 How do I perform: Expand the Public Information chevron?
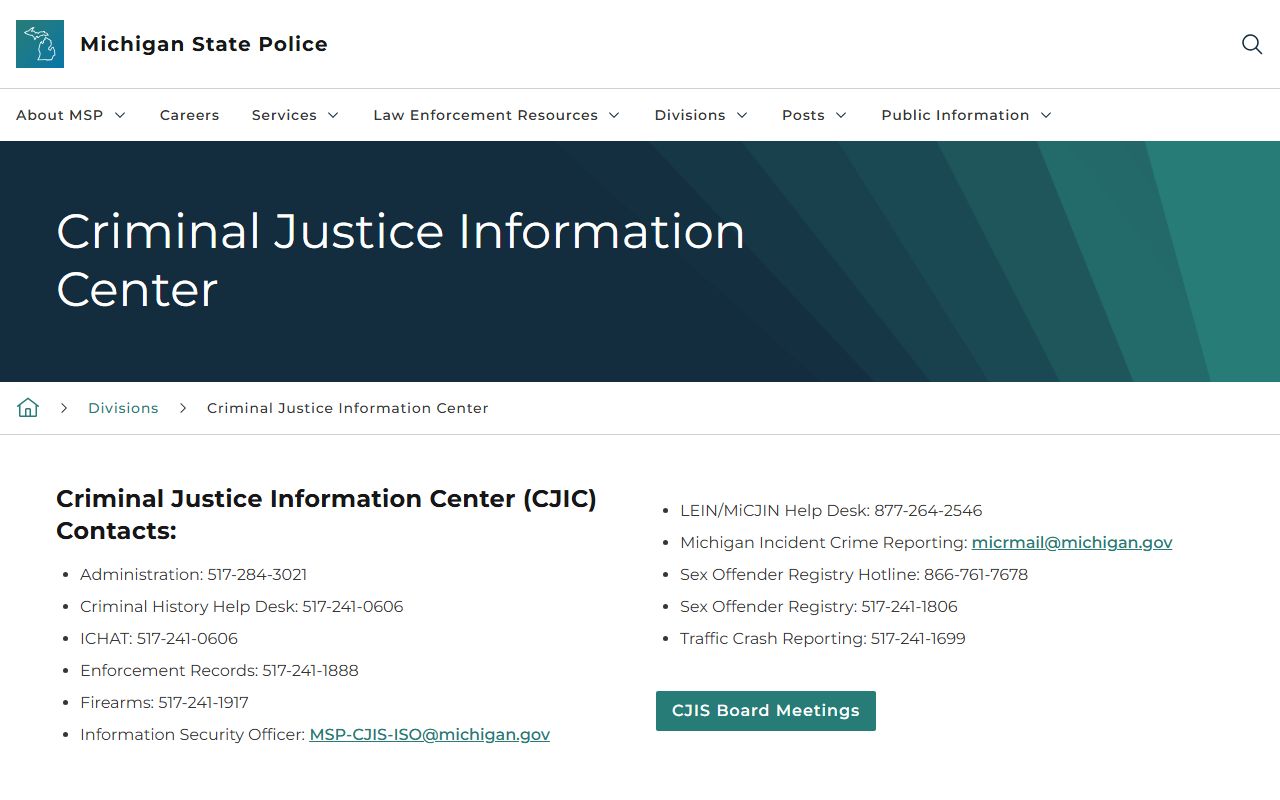point(1046,115)
